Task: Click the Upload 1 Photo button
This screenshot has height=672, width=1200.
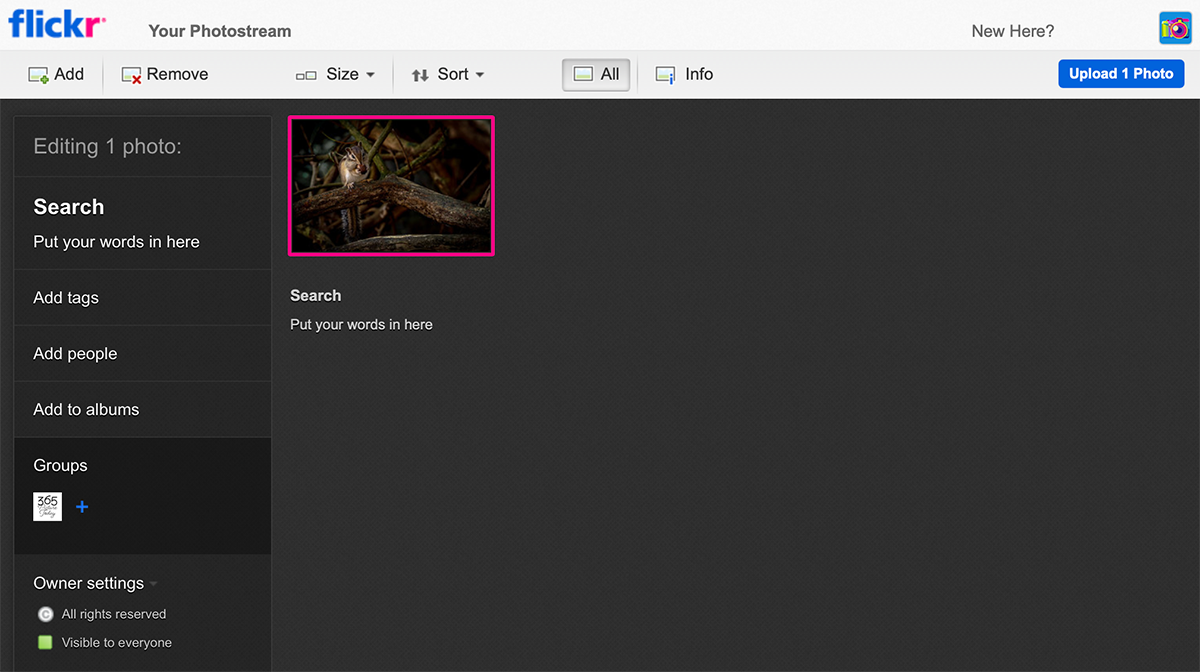Action: coord(1121,73)
